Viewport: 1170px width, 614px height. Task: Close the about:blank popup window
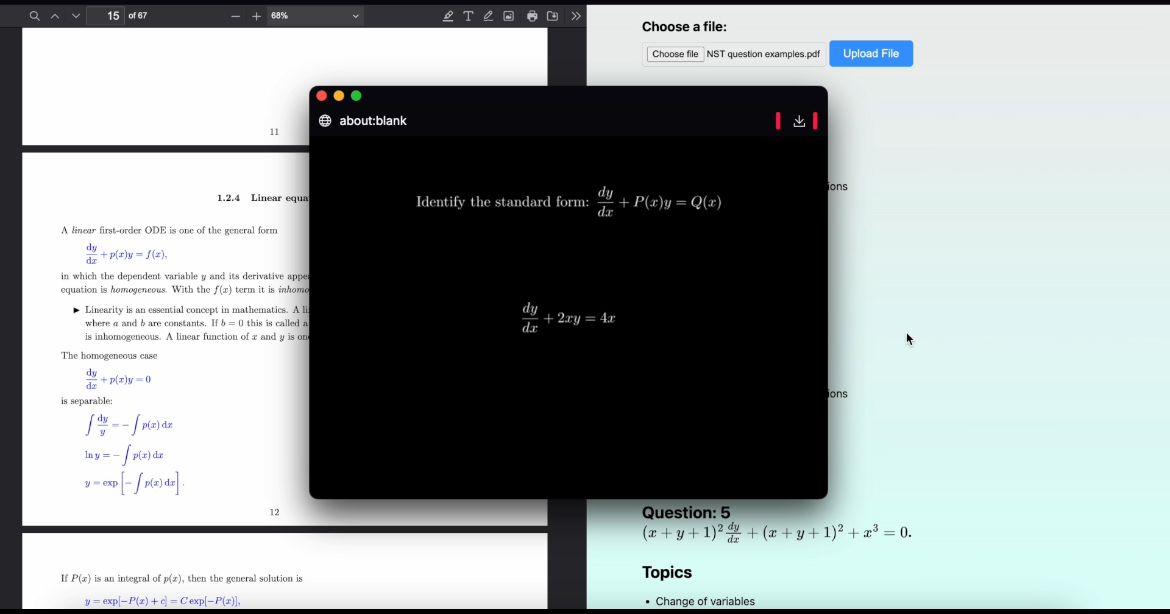(322, 96)
